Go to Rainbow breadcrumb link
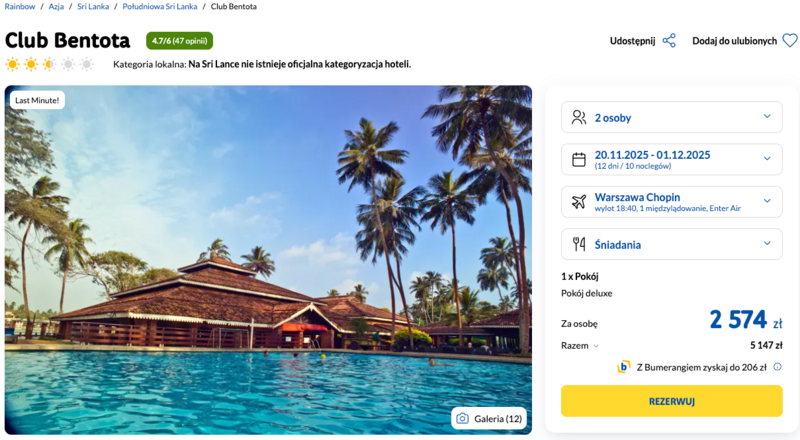This screenshot has height=440, width=800. click(20, 7)
